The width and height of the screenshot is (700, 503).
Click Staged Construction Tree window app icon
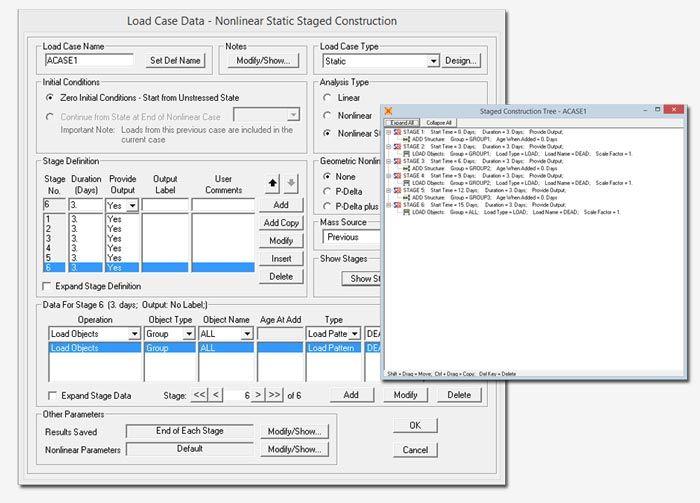point(388,111)
